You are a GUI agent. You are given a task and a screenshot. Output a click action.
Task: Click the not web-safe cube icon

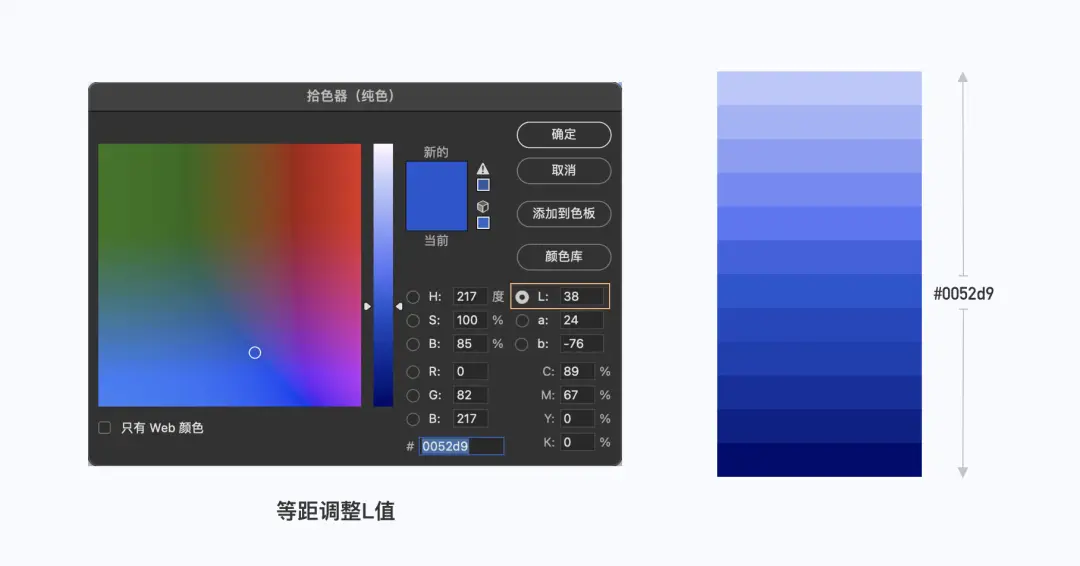[483, 207]
